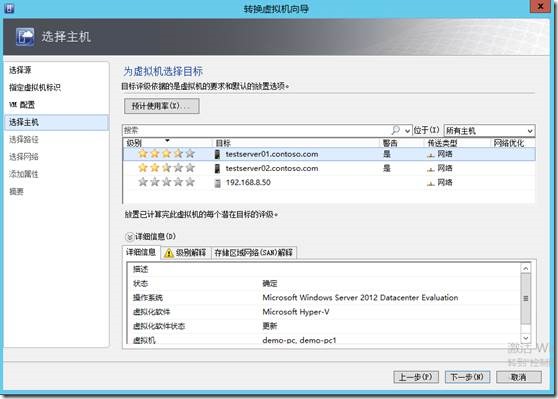Viewport: 558px width, 399px height.
Task: Click the cloud host icon in header banner
Action: pos(25,37)
